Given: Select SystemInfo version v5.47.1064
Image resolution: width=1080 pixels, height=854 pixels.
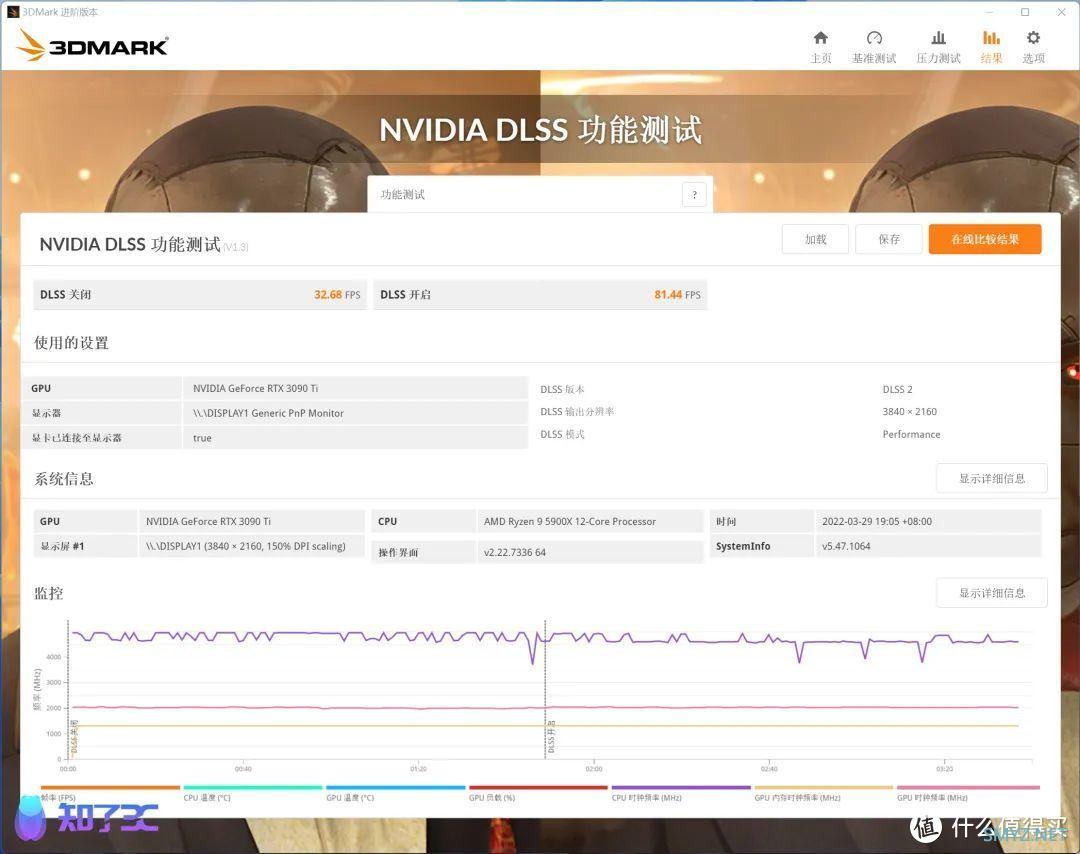Looking at the screenshot, I should [846, 546].
